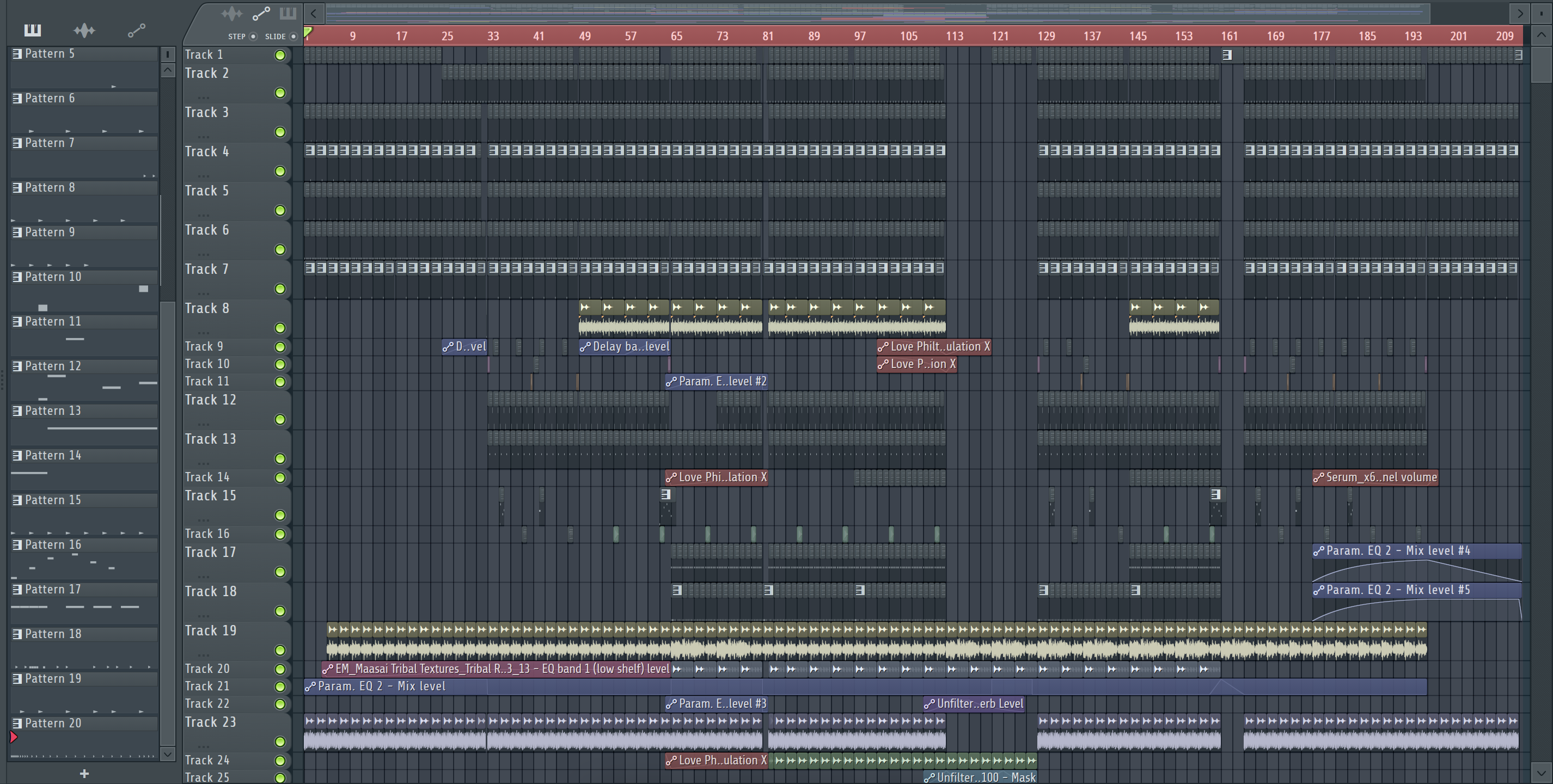Click the Love Philt..ulation X clip icon on Track 9
The height and width of the screenshot is (784, 1553).
(883, 346)
